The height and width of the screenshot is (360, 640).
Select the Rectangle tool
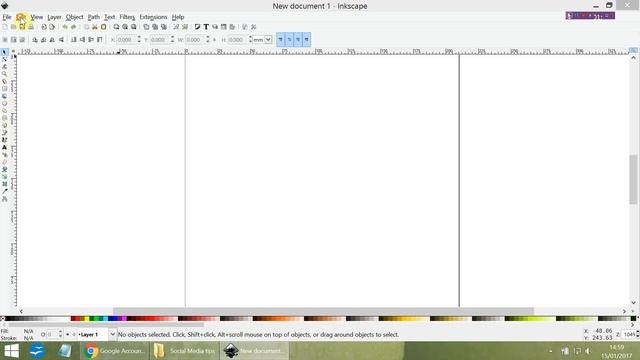(x=4, y=89)
